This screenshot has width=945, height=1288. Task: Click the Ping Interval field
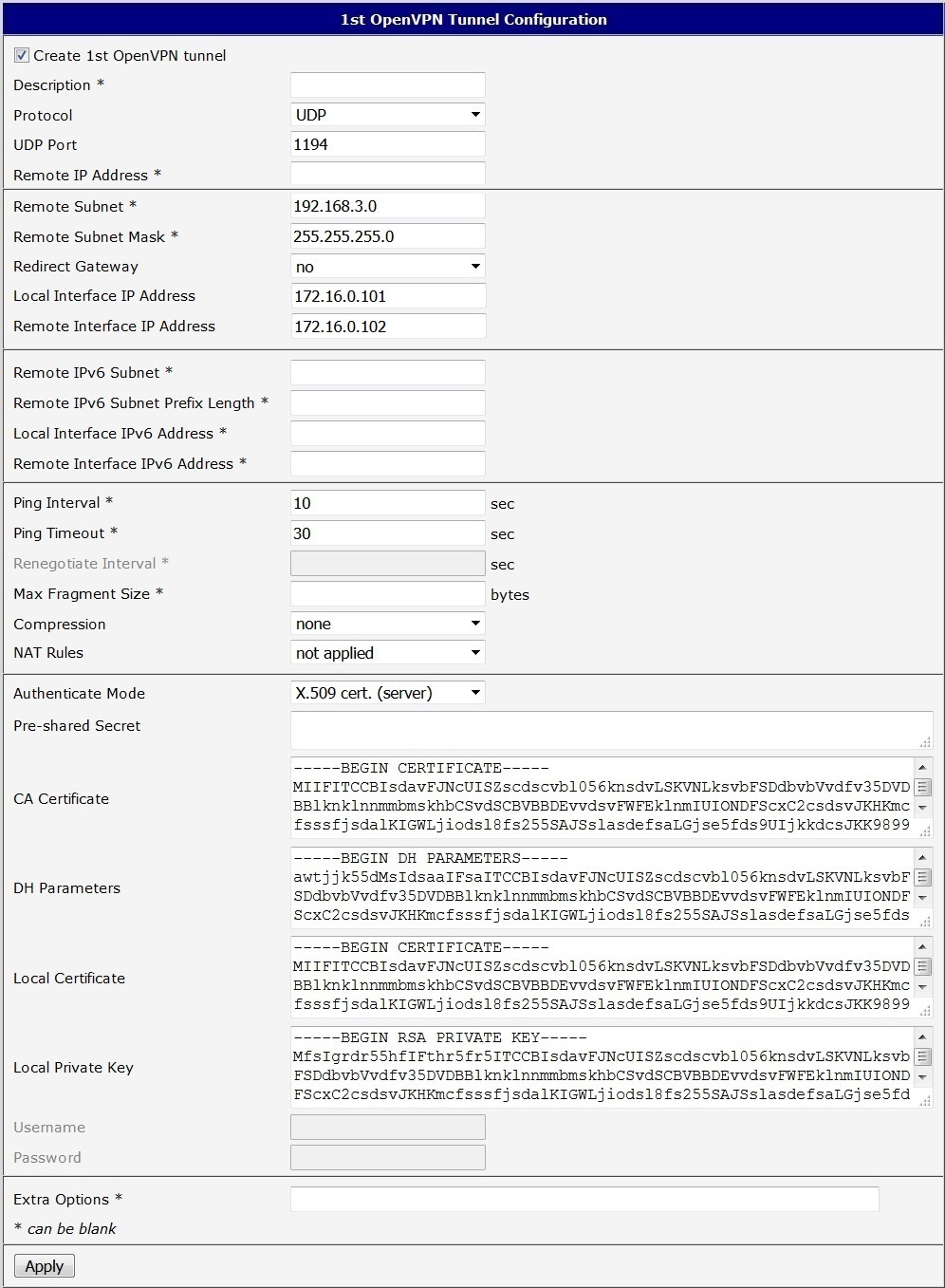point(387,503)
